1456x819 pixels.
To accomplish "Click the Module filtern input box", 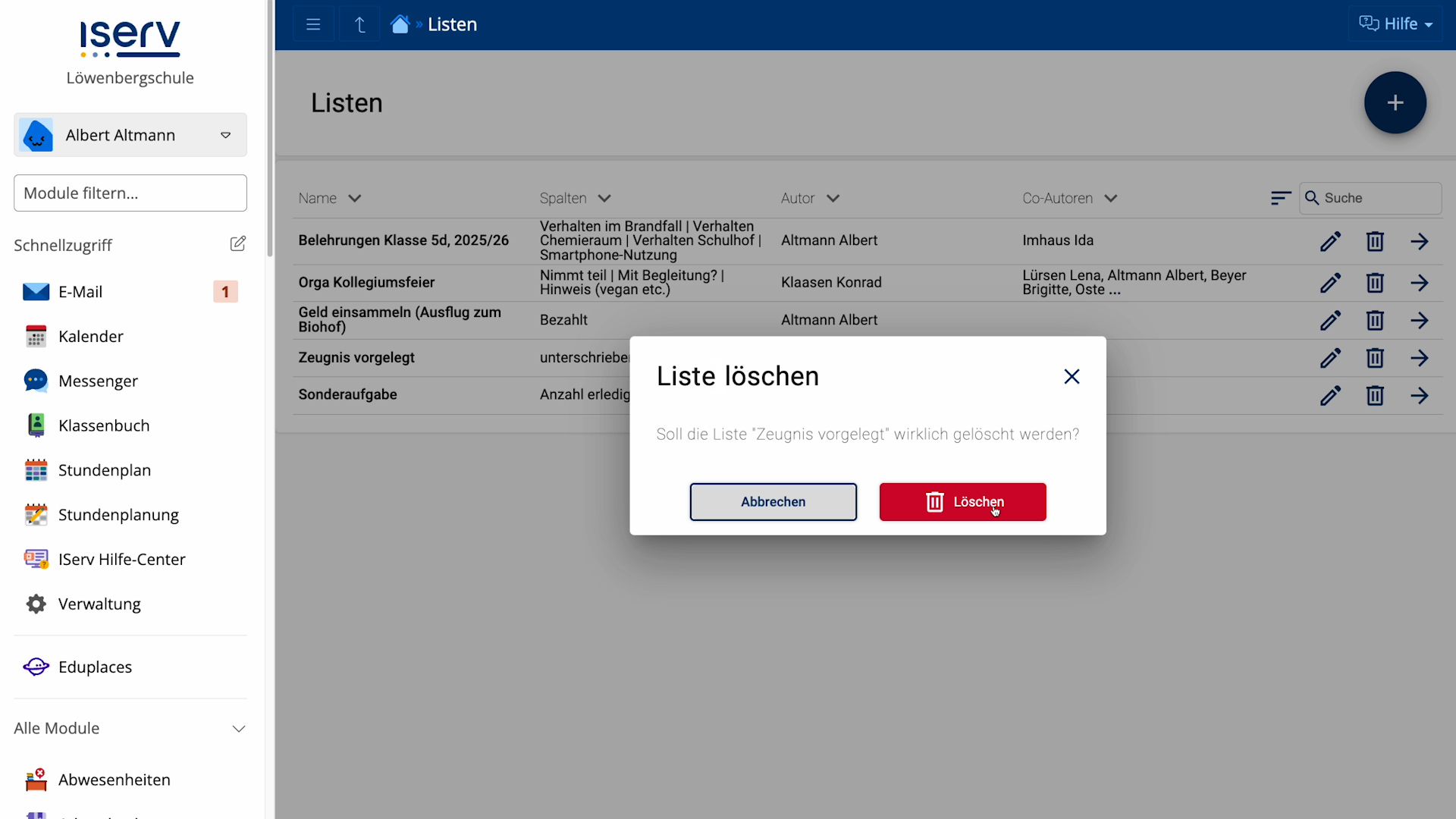I will coord(130,193).
